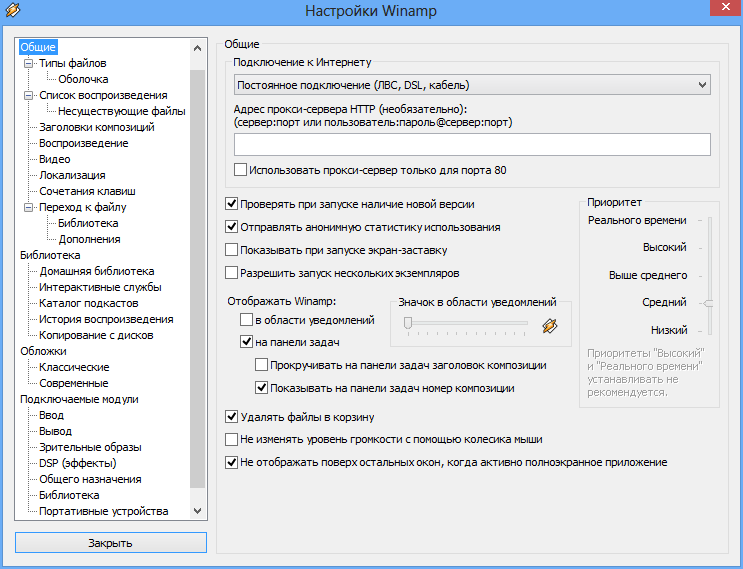Click the 'Закрыть' button
Image resolution: width=743 pixels, height=569 pixels.
coord(111,542)
